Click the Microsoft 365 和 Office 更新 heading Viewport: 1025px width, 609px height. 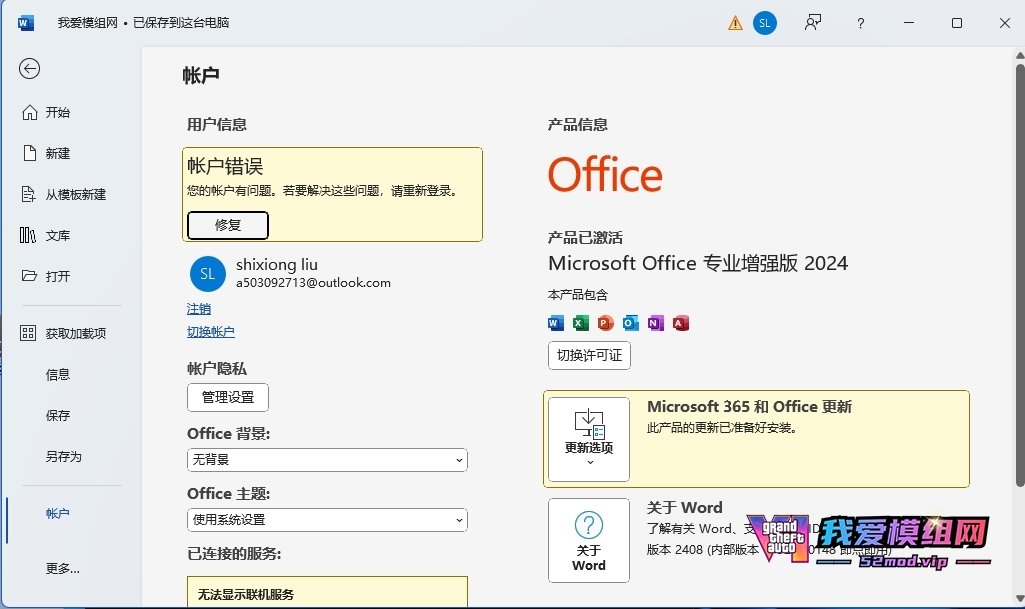749,406
